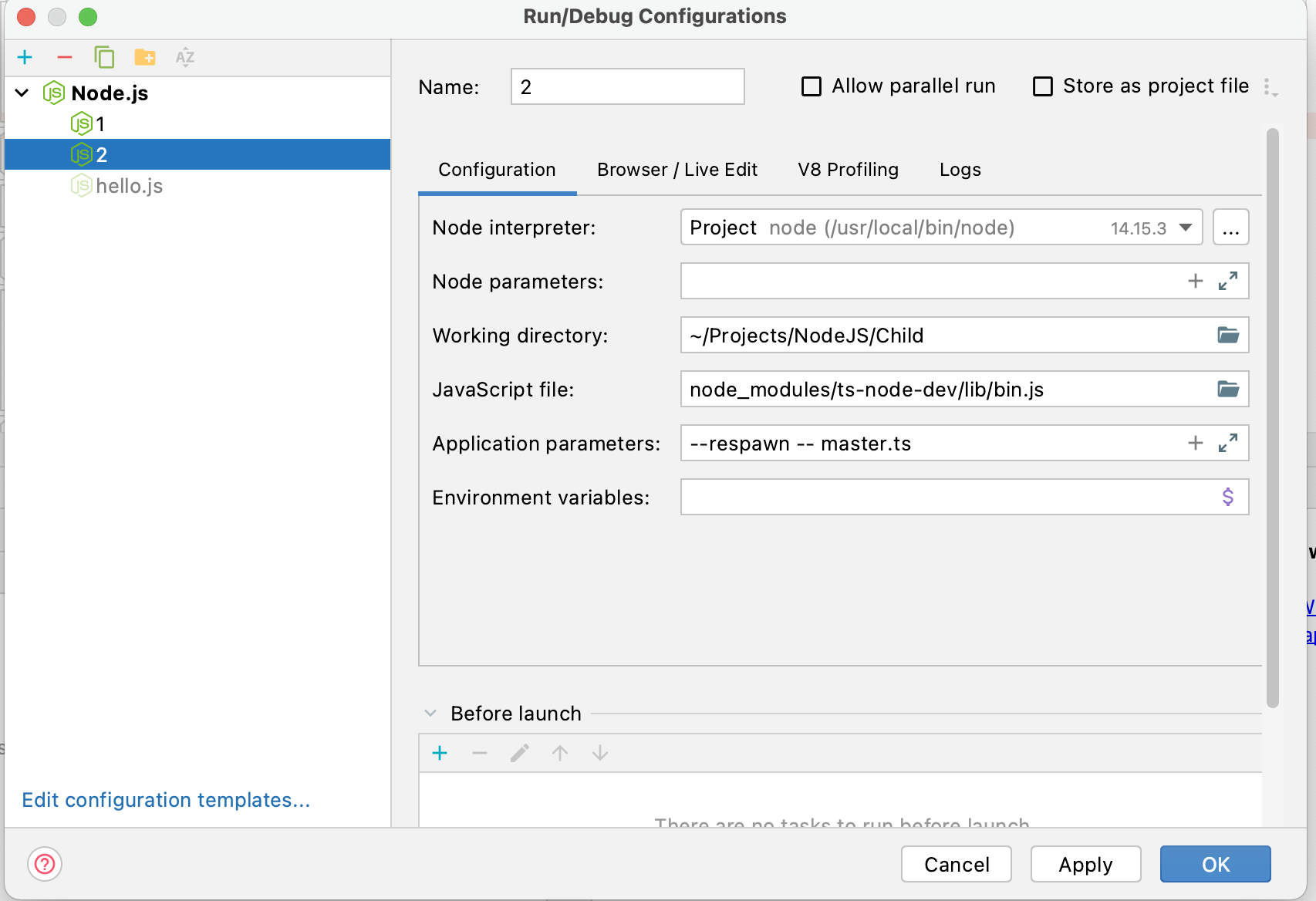Browse Node interpreters with ellipsis button
Screen dimensions: 1316x901
(x=1230, y=228)
